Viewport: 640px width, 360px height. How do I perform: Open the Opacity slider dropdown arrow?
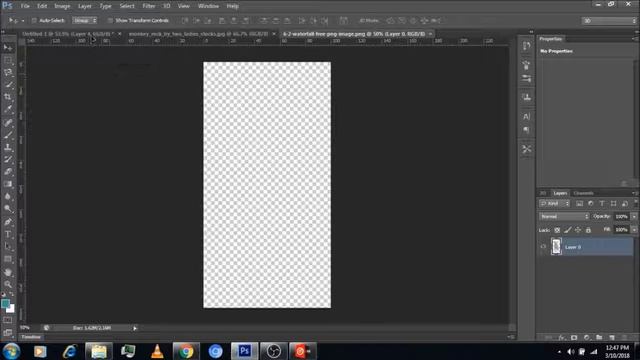pyautogui.click(x=634, y=217)
